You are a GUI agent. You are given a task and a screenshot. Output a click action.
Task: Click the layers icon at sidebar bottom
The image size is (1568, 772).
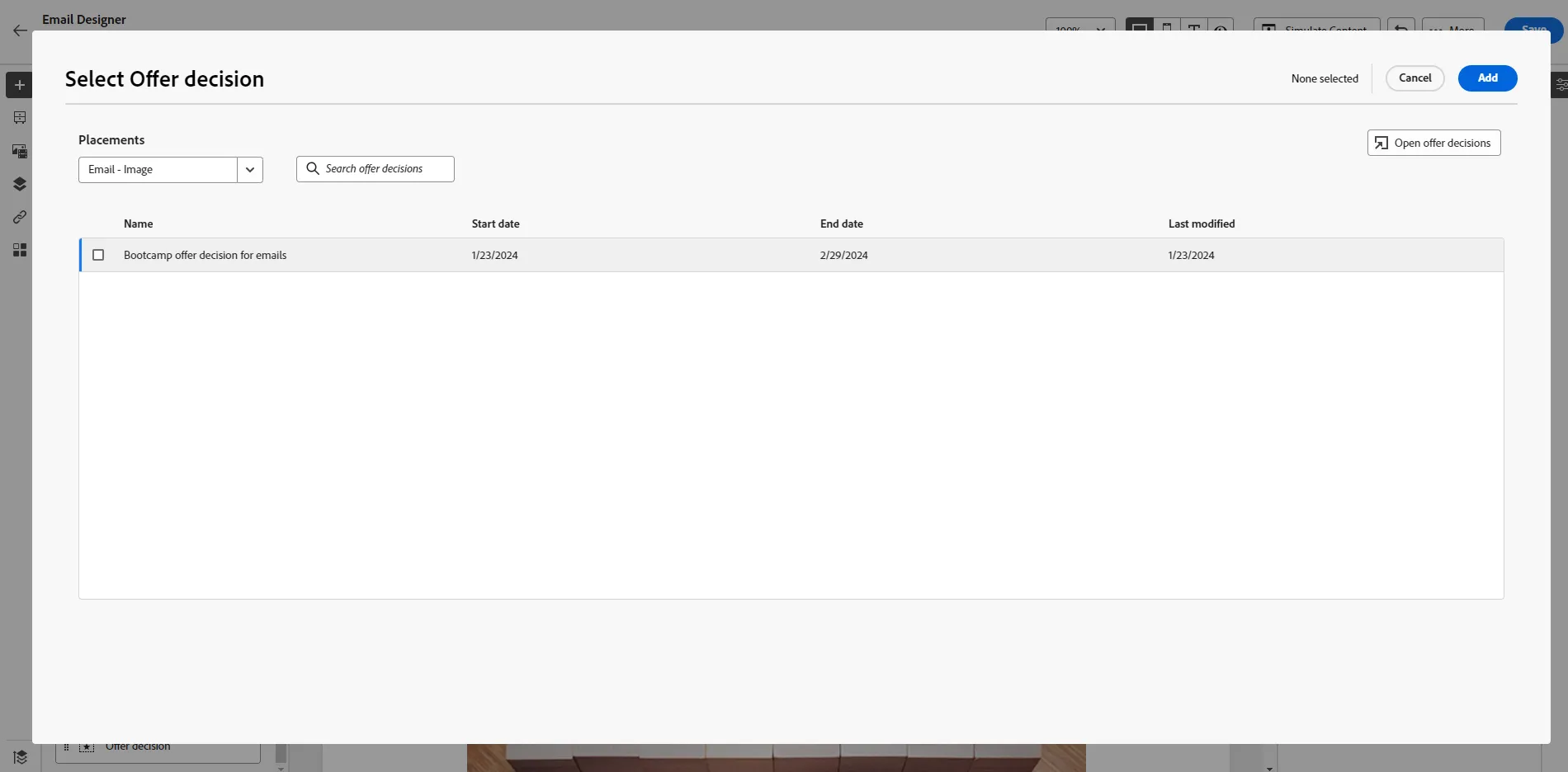click(x=21, y=756)
